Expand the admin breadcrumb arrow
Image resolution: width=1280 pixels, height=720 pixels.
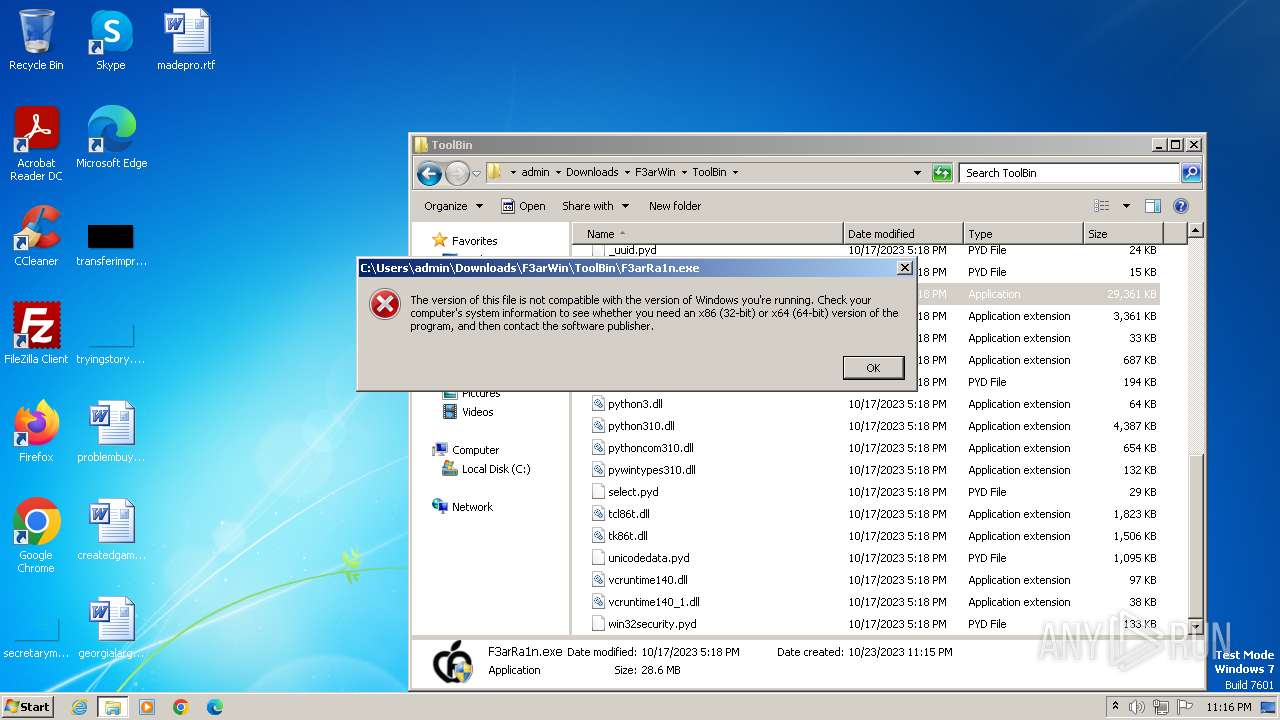tap(558, 173)
